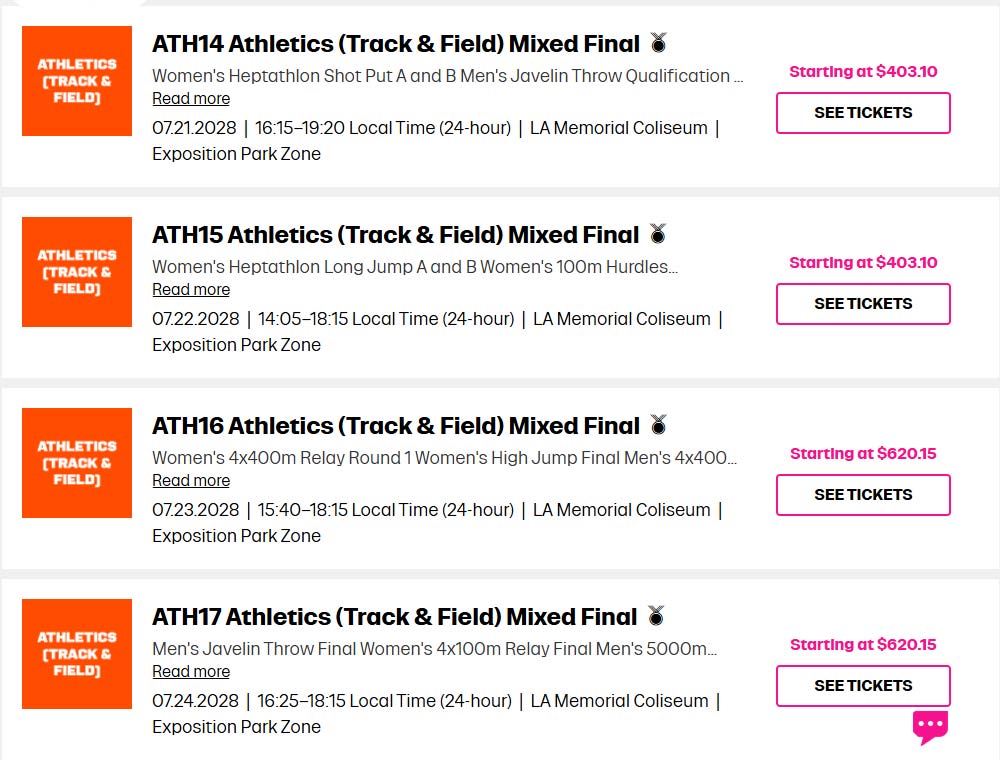
Task: Open the pink chat bubble icon
Action: tap(930, 726)
